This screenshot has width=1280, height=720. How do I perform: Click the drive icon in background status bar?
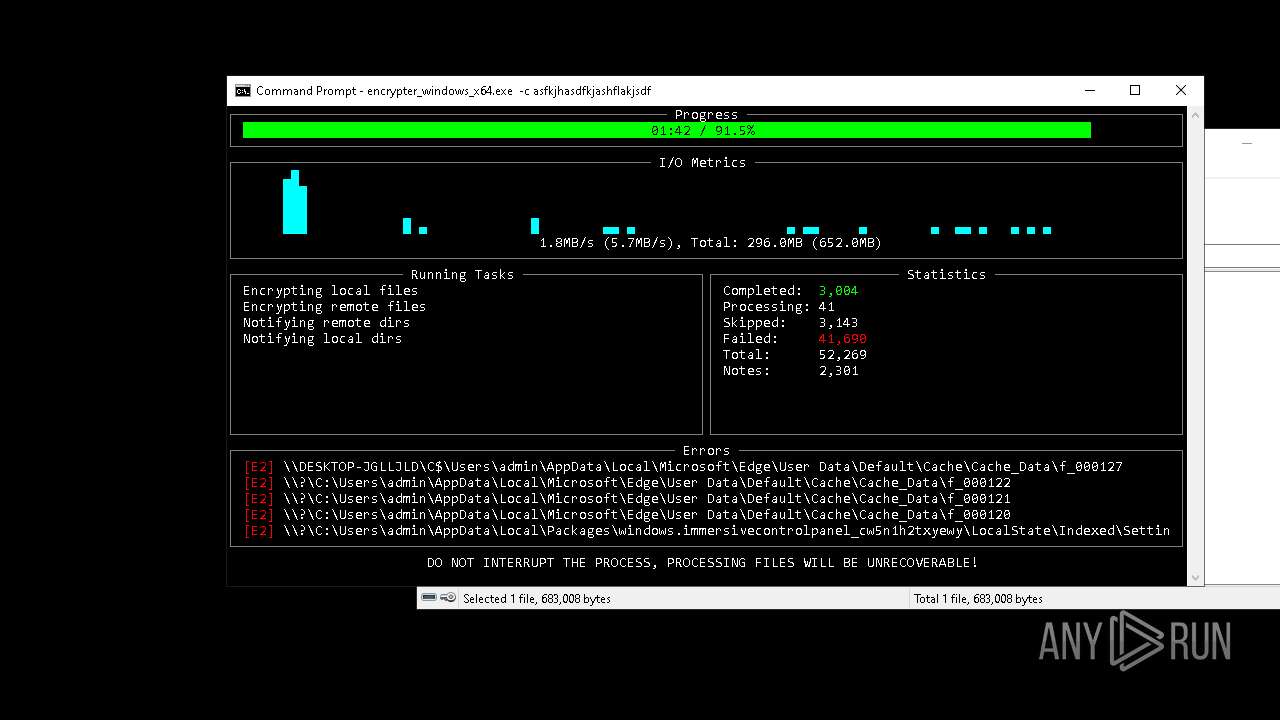coord(429,598)
